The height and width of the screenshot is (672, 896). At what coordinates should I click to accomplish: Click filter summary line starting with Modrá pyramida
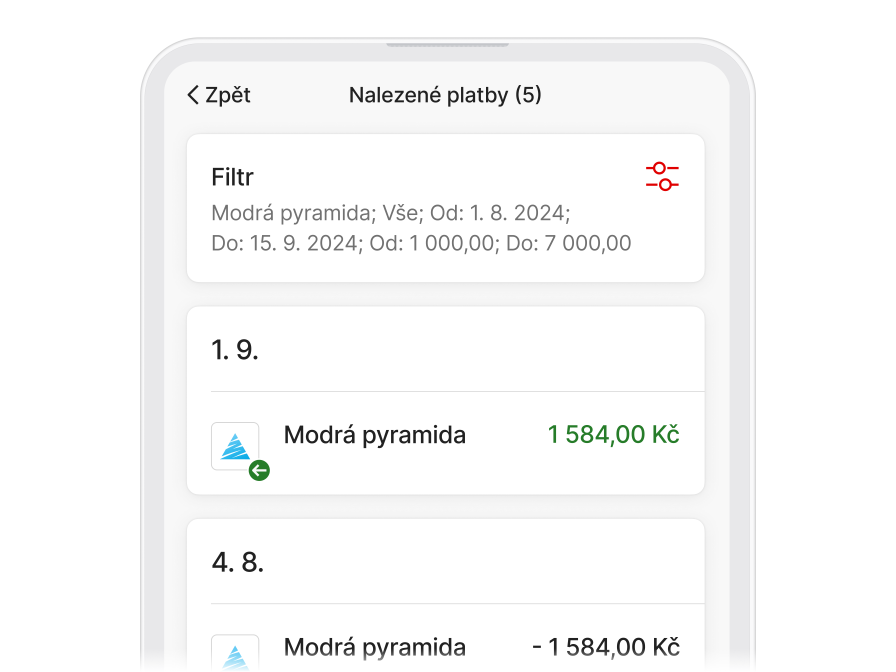[390, 213]
